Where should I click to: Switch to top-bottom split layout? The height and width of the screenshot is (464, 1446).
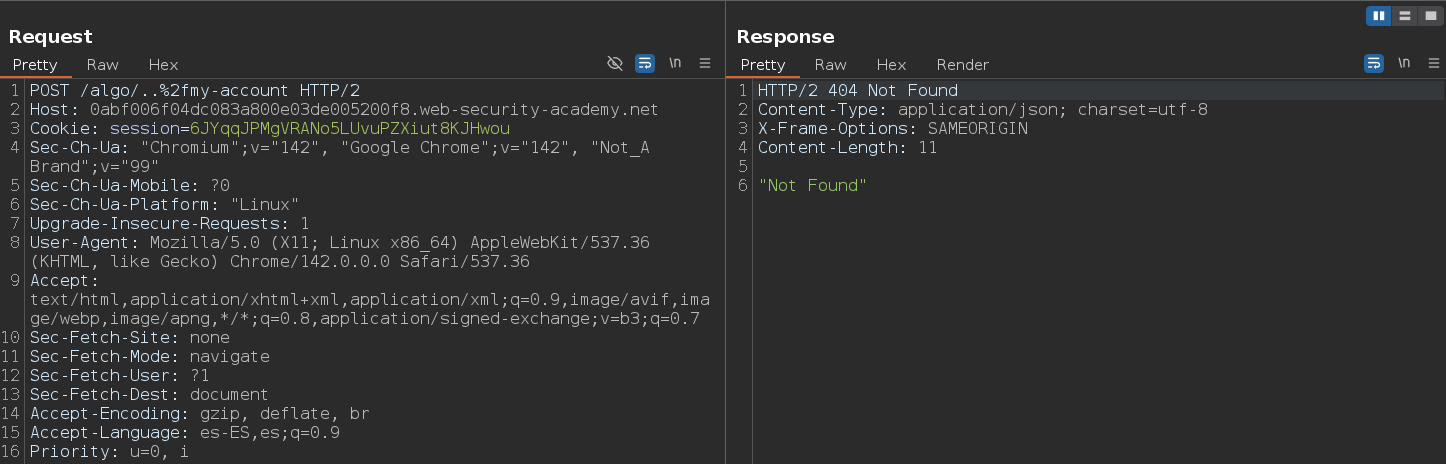[x=1405, y=16]
